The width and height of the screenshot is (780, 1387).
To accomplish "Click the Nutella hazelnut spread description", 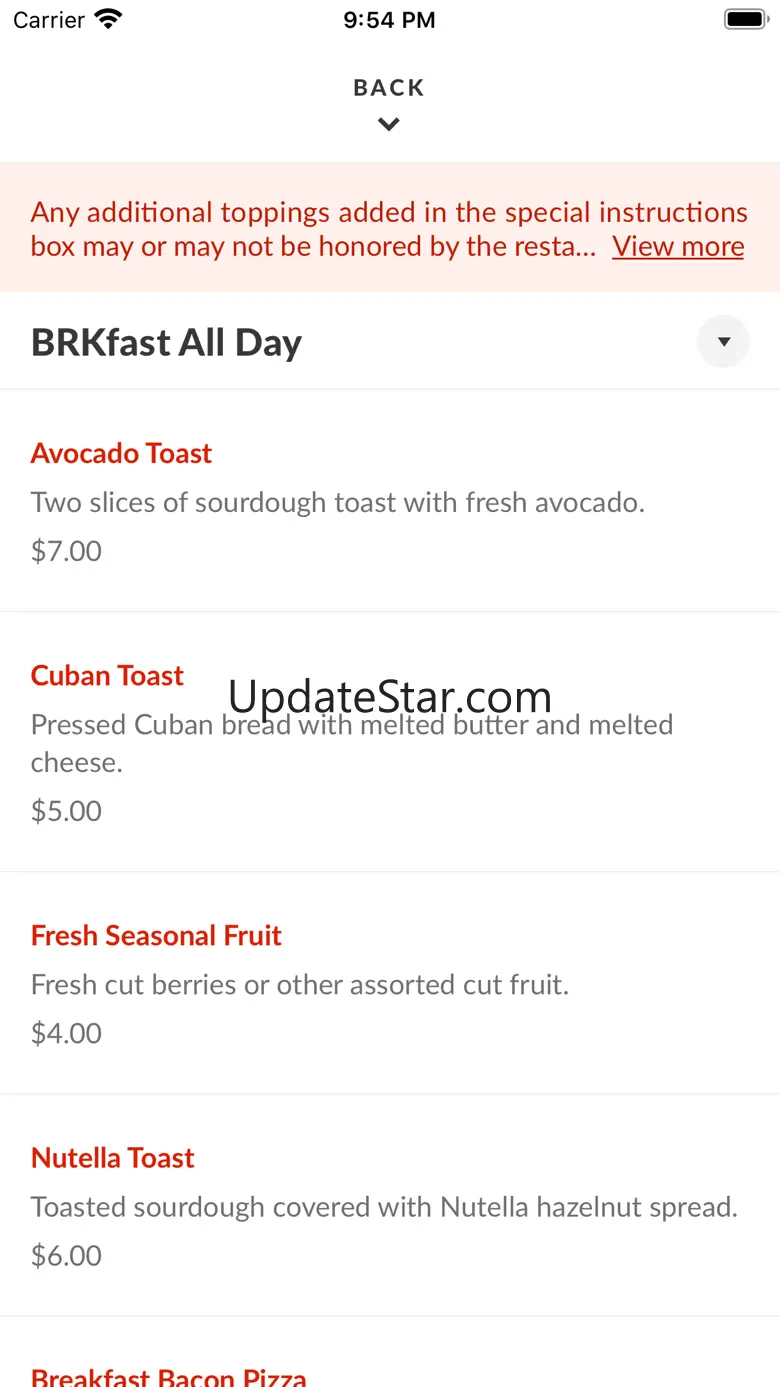I will pyautogui.click(x=384, y=1207).
